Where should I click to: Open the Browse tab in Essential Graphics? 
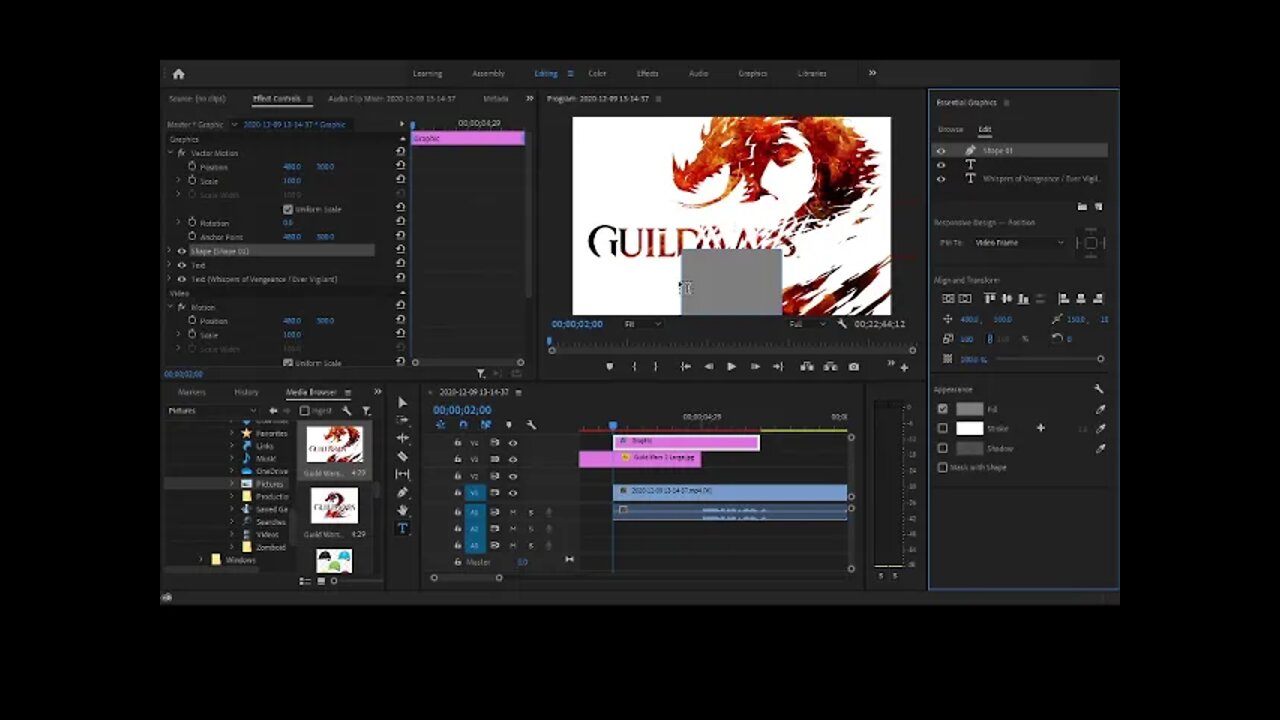pyautogui.click(x=950, y=130)
